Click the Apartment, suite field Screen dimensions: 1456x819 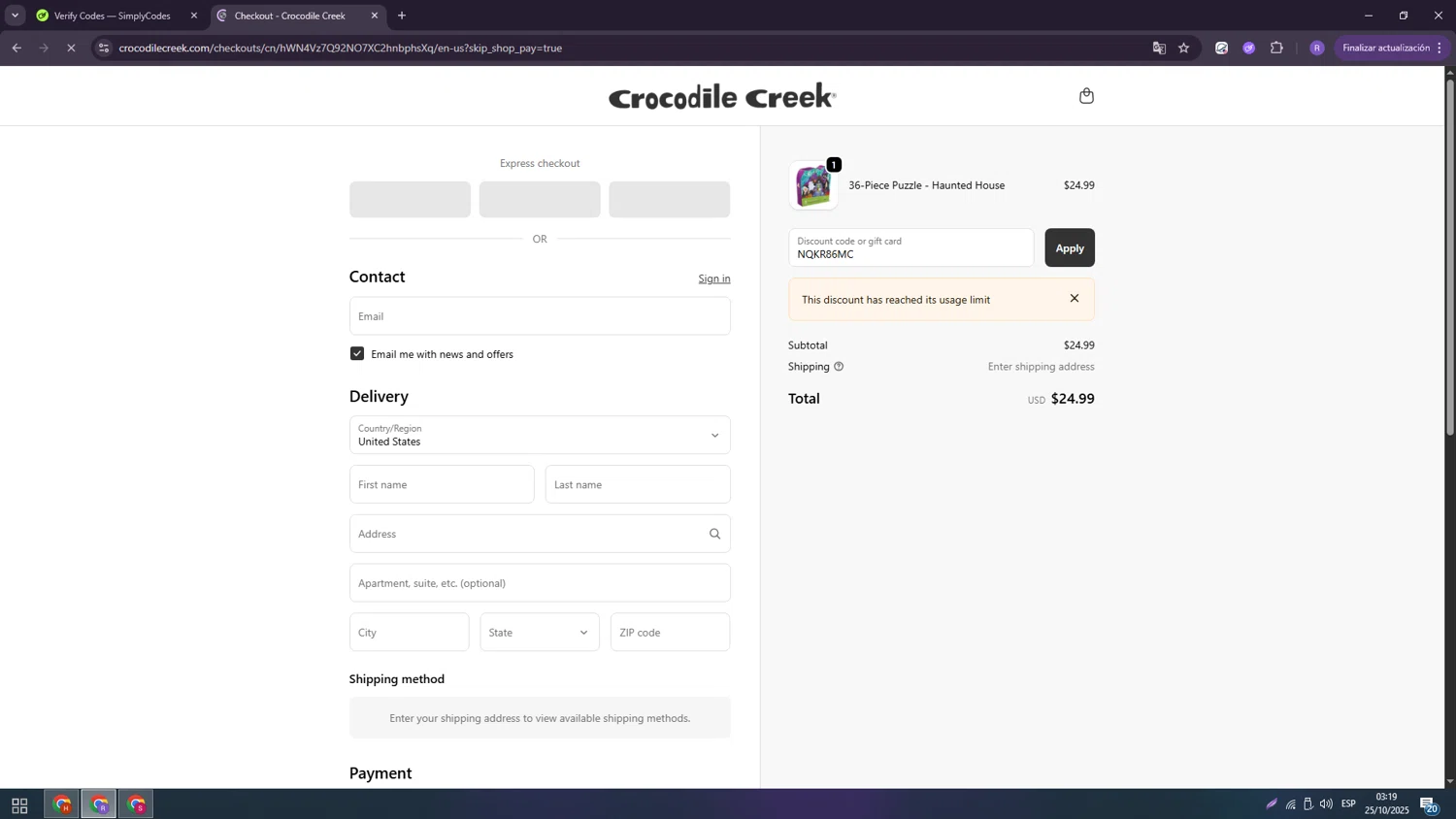[x=540, y=583]
